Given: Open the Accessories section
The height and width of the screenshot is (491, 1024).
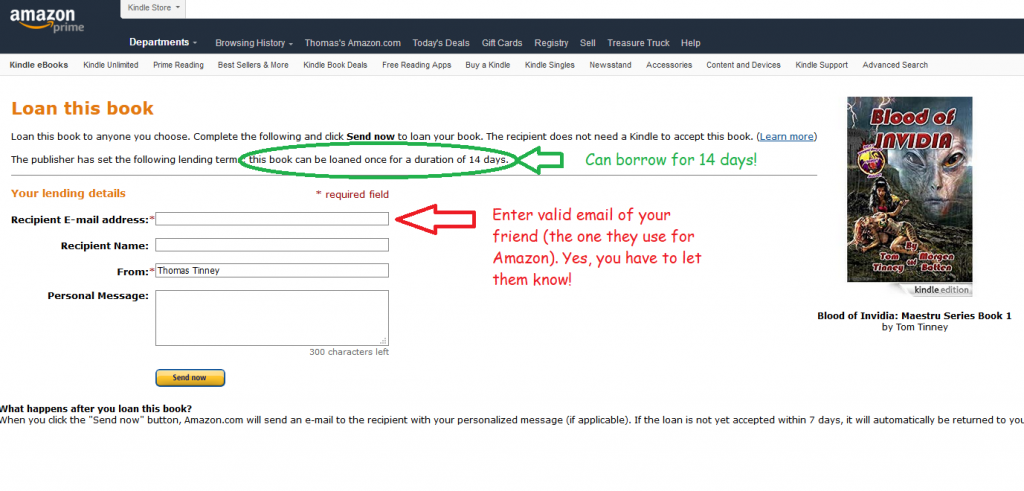Looking at the screenshot, I should pos(669,65).
